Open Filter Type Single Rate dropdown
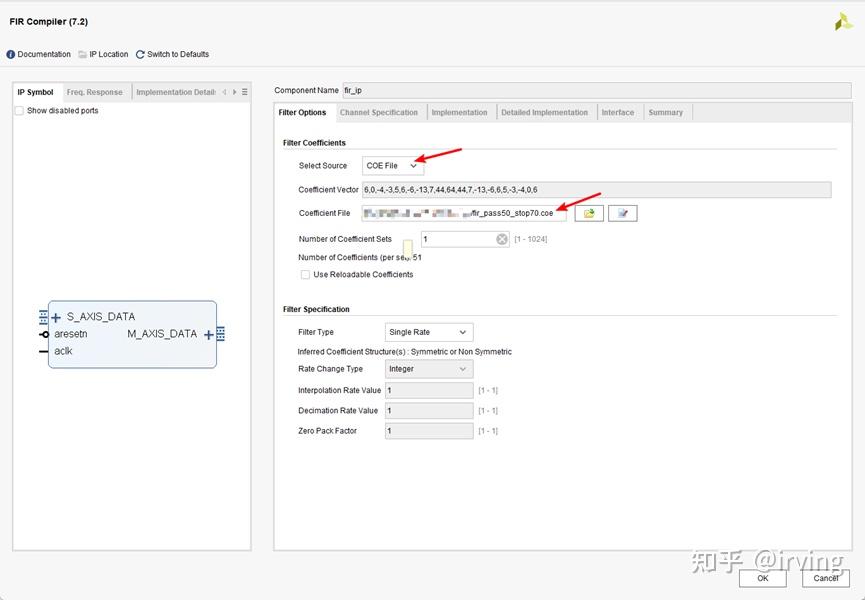 coord(429,332)
